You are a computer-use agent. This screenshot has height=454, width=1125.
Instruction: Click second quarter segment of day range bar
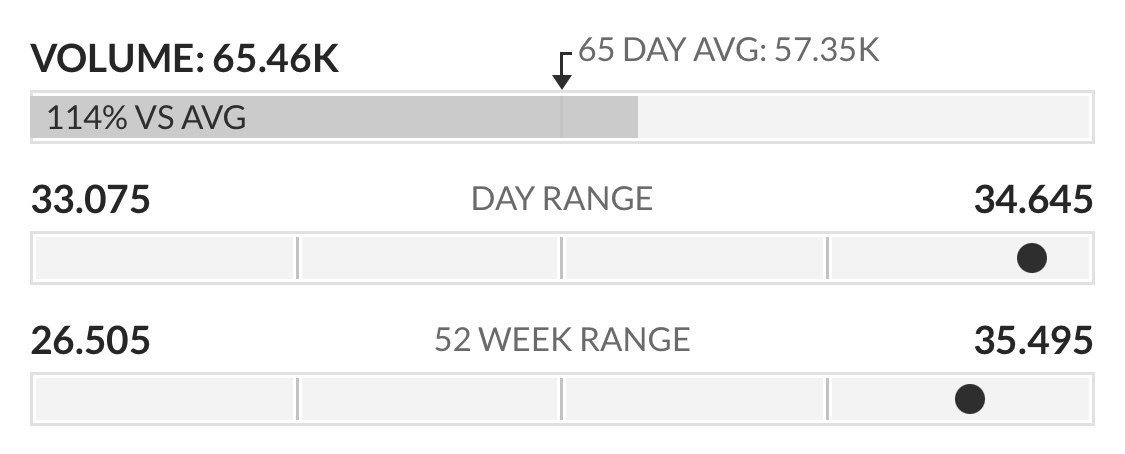(430, 258)
